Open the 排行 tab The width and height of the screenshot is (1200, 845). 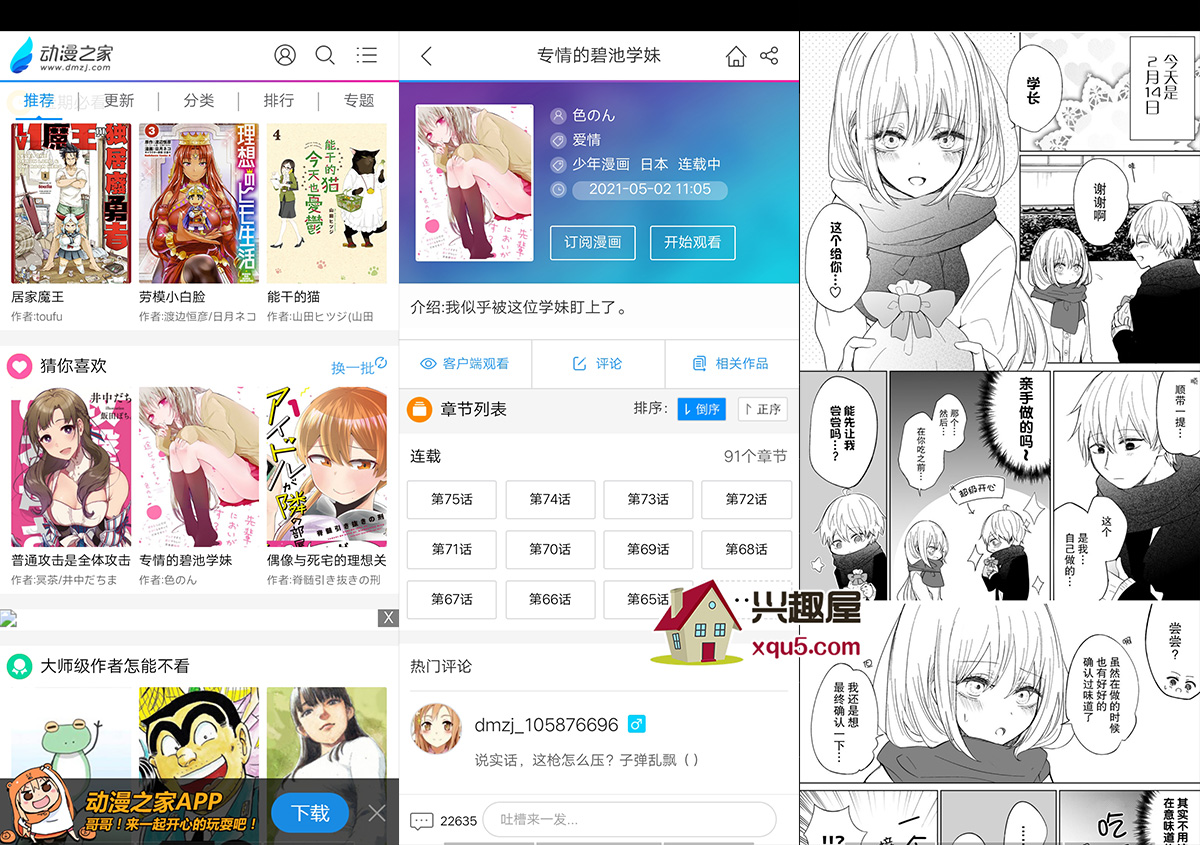point(279,100)
